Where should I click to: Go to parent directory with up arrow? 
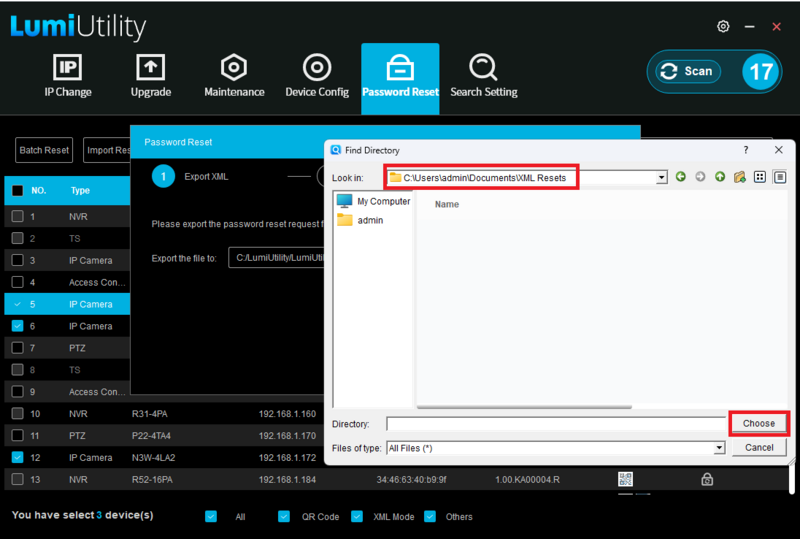(720, 177)
